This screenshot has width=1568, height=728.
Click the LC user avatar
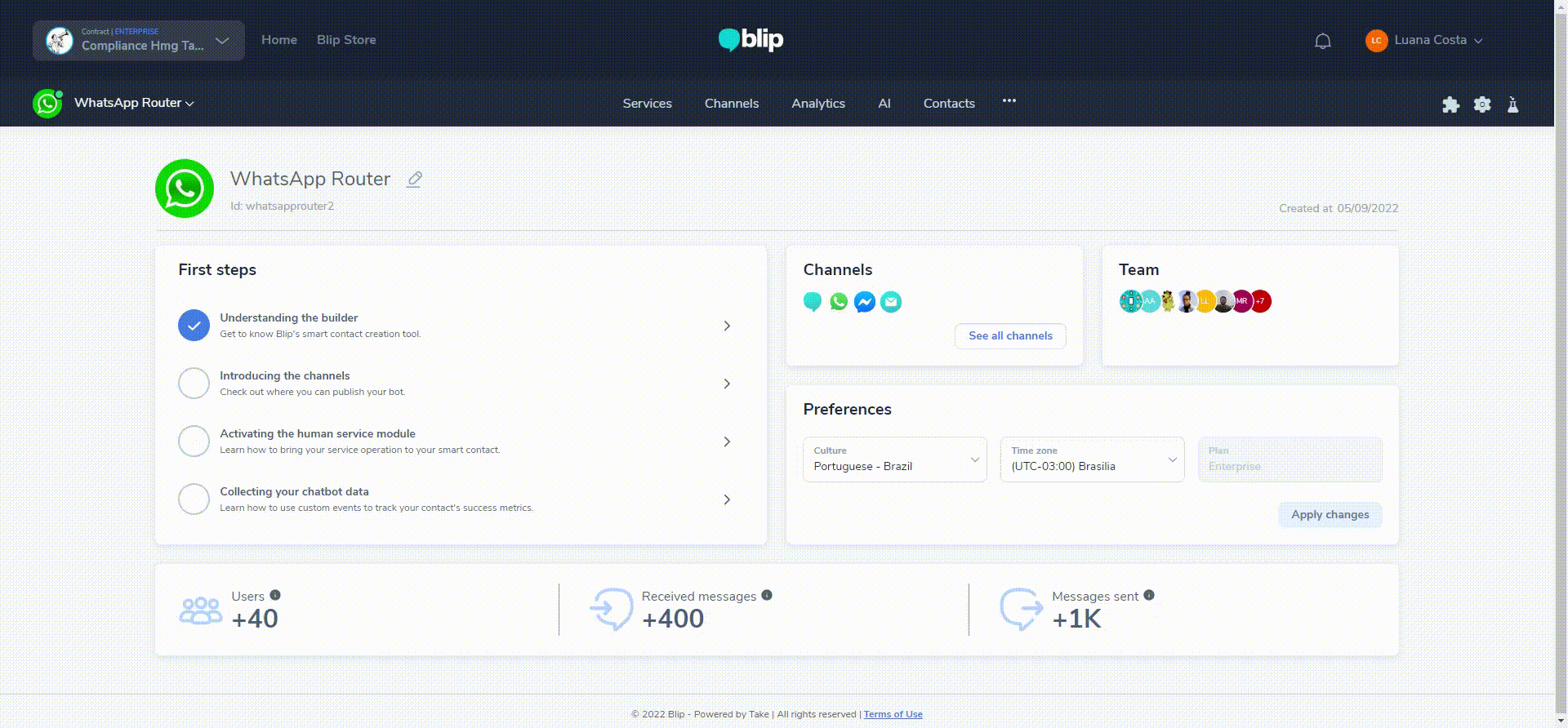point(1377,41)
